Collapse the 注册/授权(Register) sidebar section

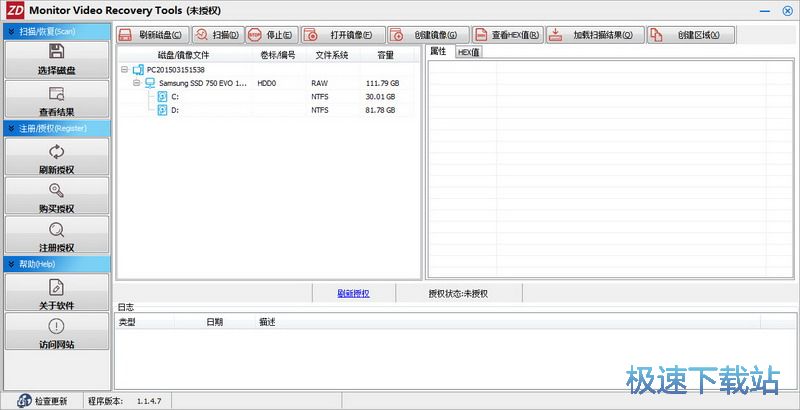10,128
